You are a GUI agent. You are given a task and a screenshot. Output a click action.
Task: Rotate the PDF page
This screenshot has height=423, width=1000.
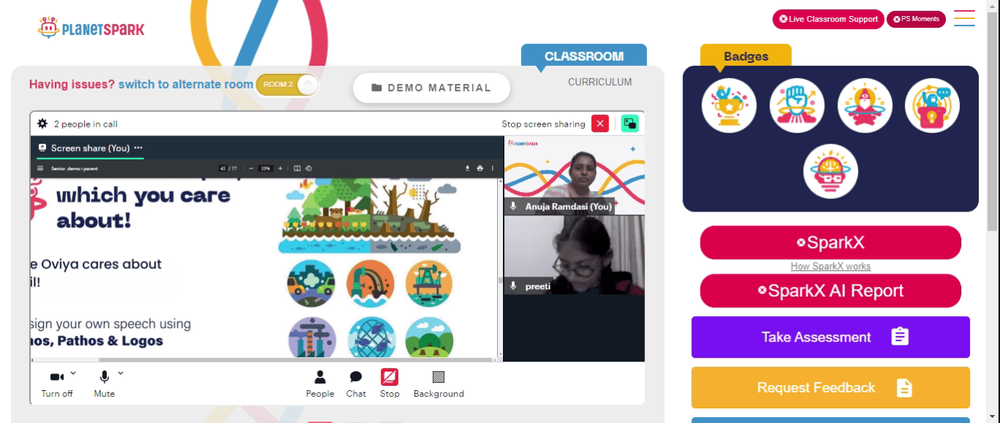[x=308, y=168]
